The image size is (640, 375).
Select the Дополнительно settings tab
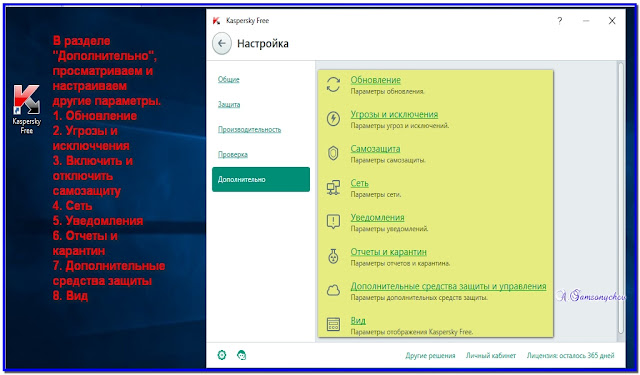[x=261, y=179]
